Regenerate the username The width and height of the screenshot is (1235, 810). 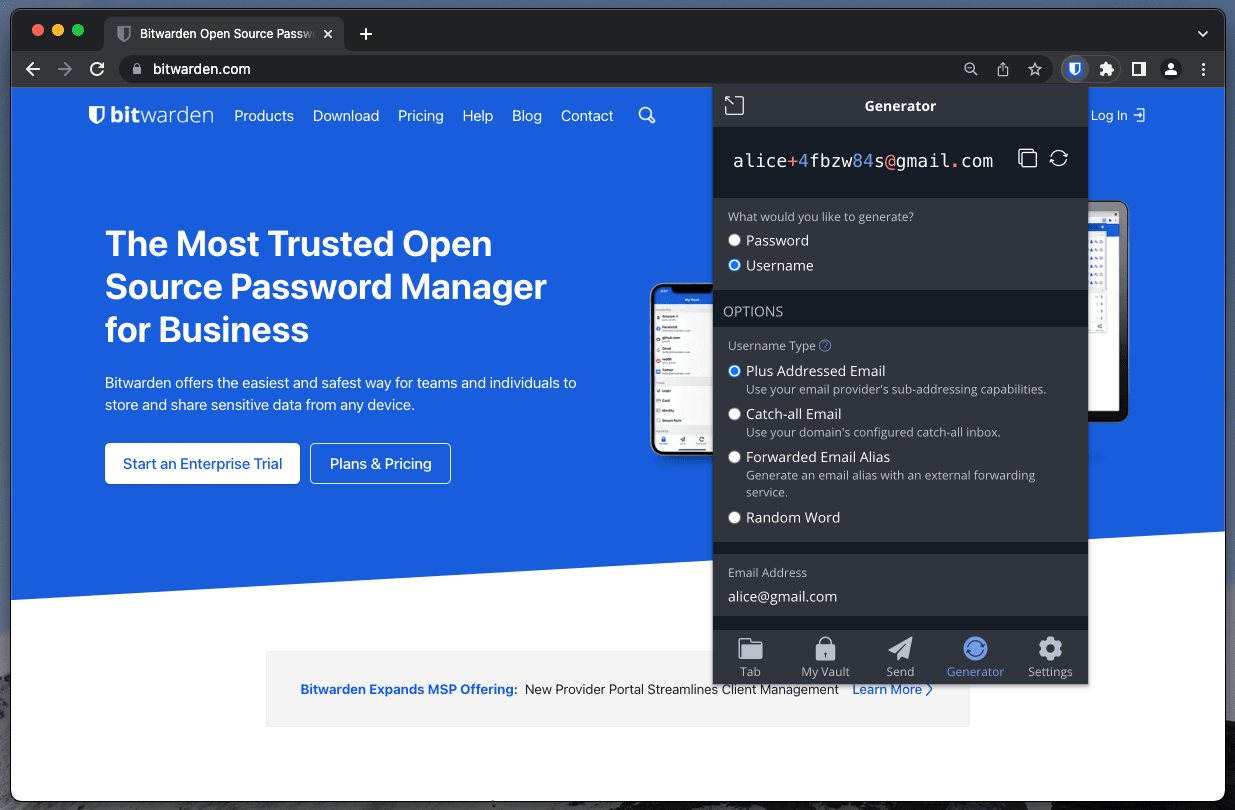click(1059, 158)
